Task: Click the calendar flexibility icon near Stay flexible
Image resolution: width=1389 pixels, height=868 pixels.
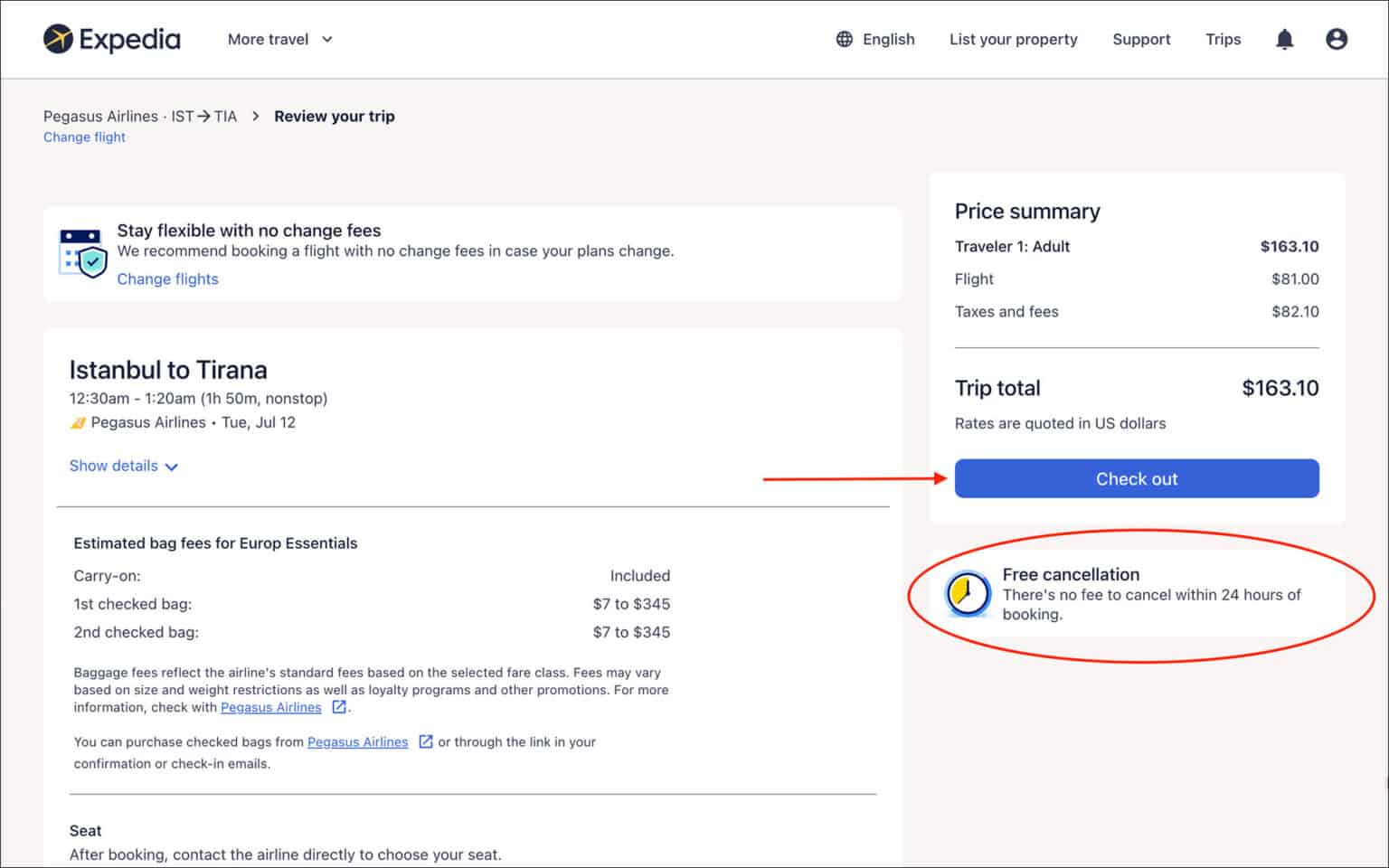Action: (x=82, y=254)
